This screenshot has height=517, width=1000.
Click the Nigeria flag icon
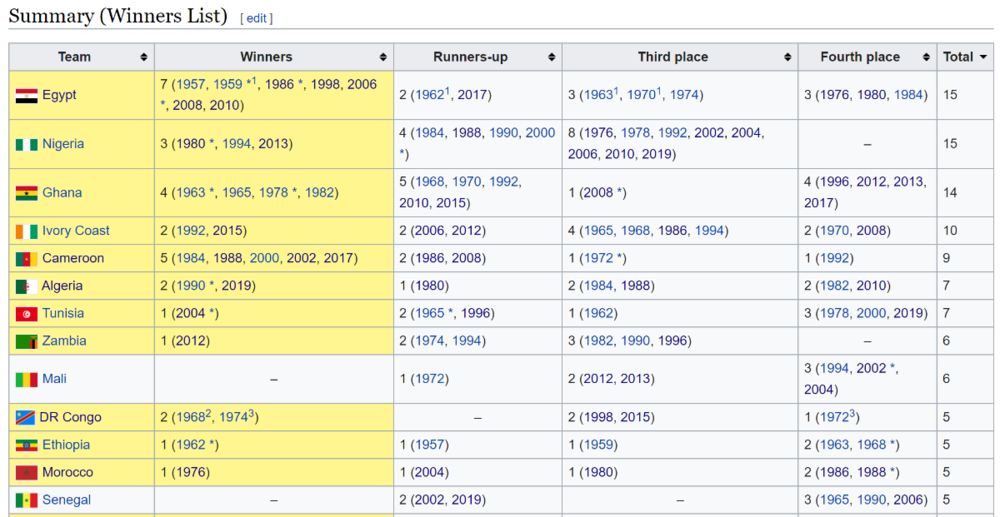point(26,144)
